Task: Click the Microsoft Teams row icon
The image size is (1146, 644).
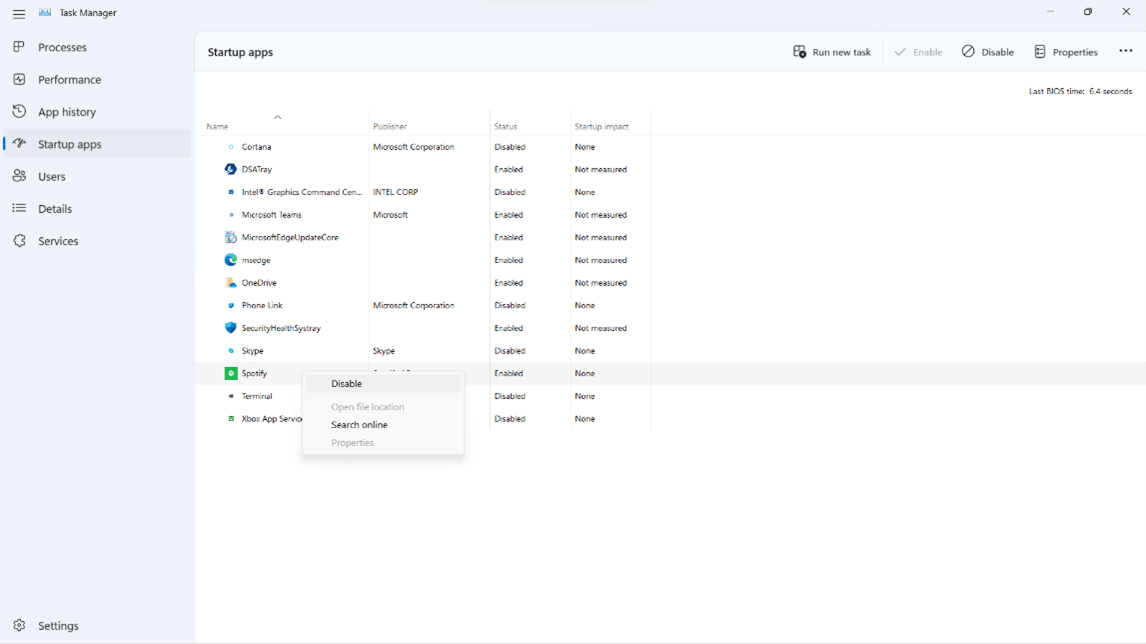Action: tap(231, 215)
